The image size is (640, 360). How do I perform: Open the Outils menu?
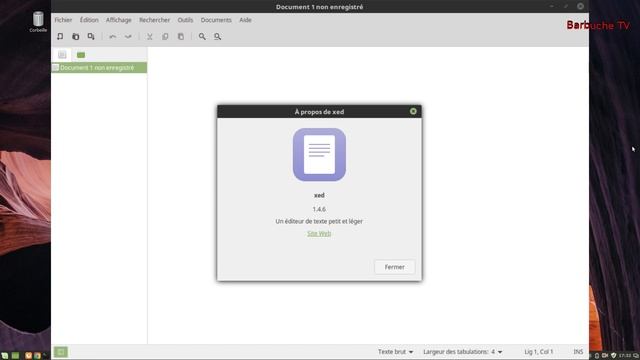click(185, 20)
